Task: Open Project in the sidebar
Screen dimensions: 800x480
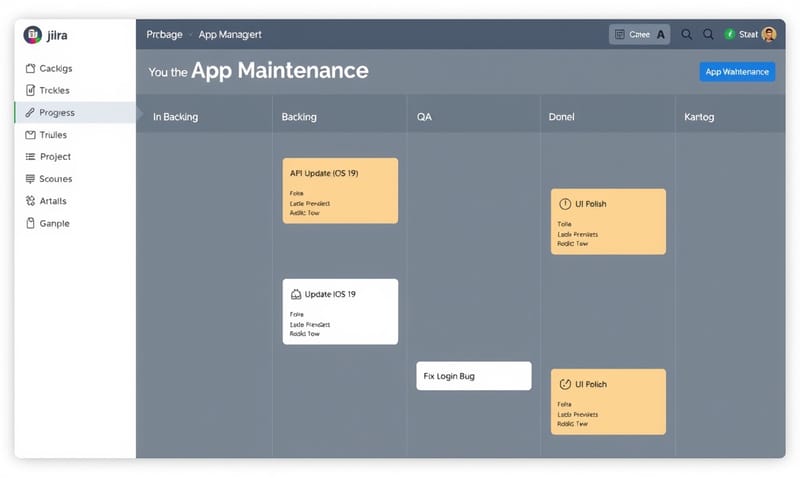Action: [75, 157]
